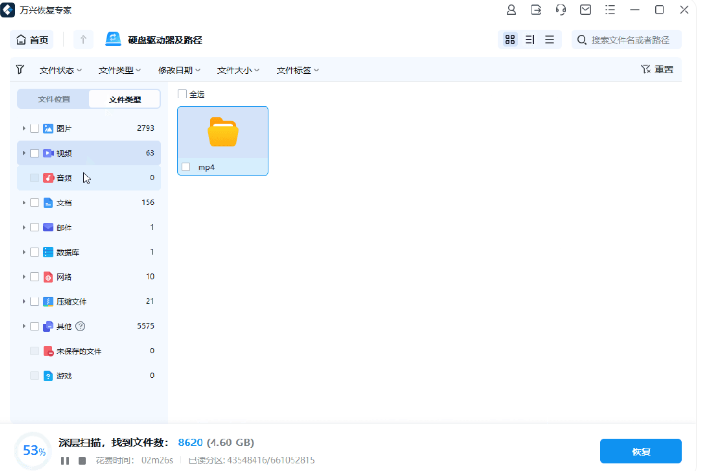Click the 图片 count 2793
This screenshot has width=707, height=471.
(x=146, y=128)
